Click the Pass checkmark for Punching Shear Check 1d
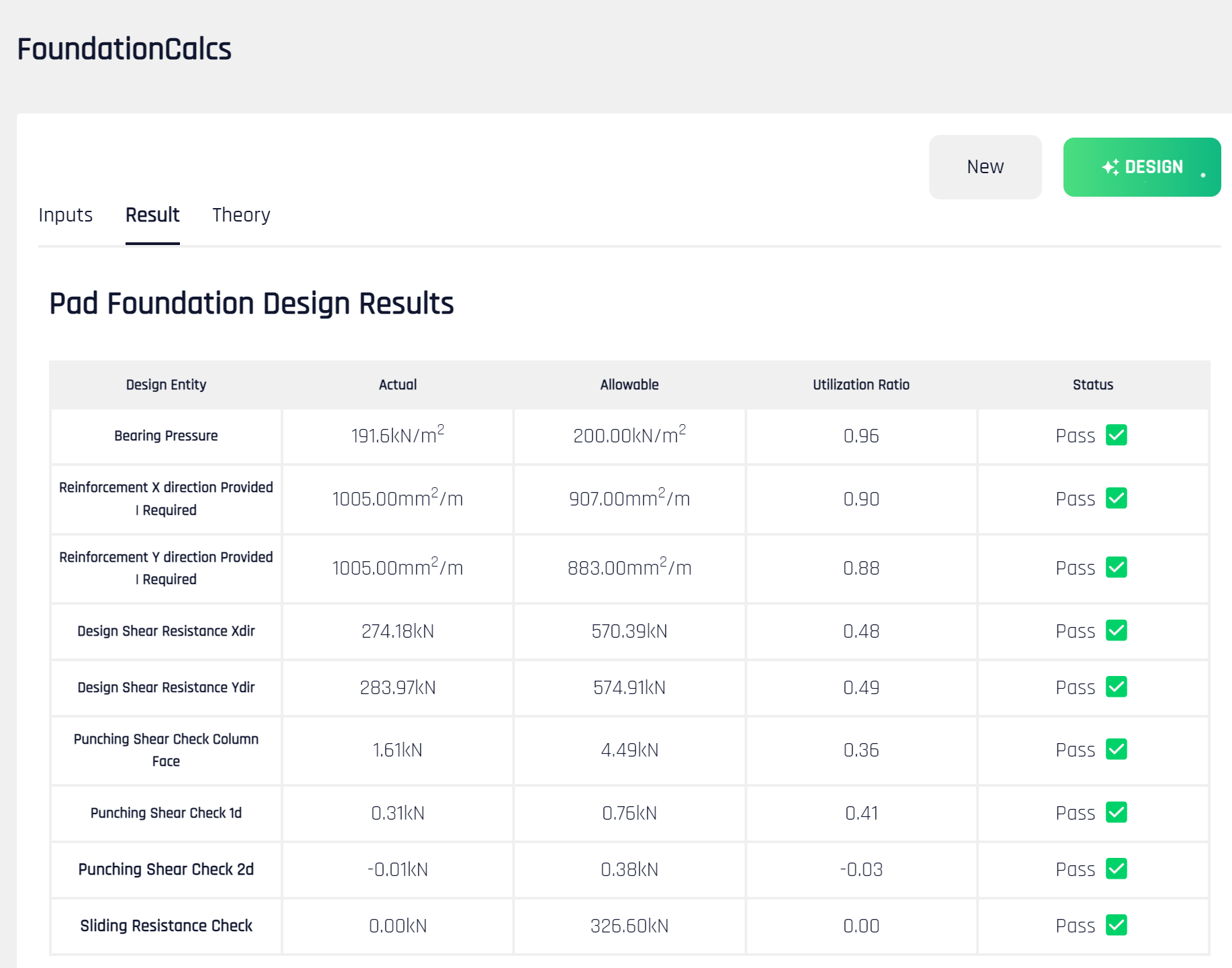Image resolution: width=1232 pixels, height=968 pixels. (1117, 813)
